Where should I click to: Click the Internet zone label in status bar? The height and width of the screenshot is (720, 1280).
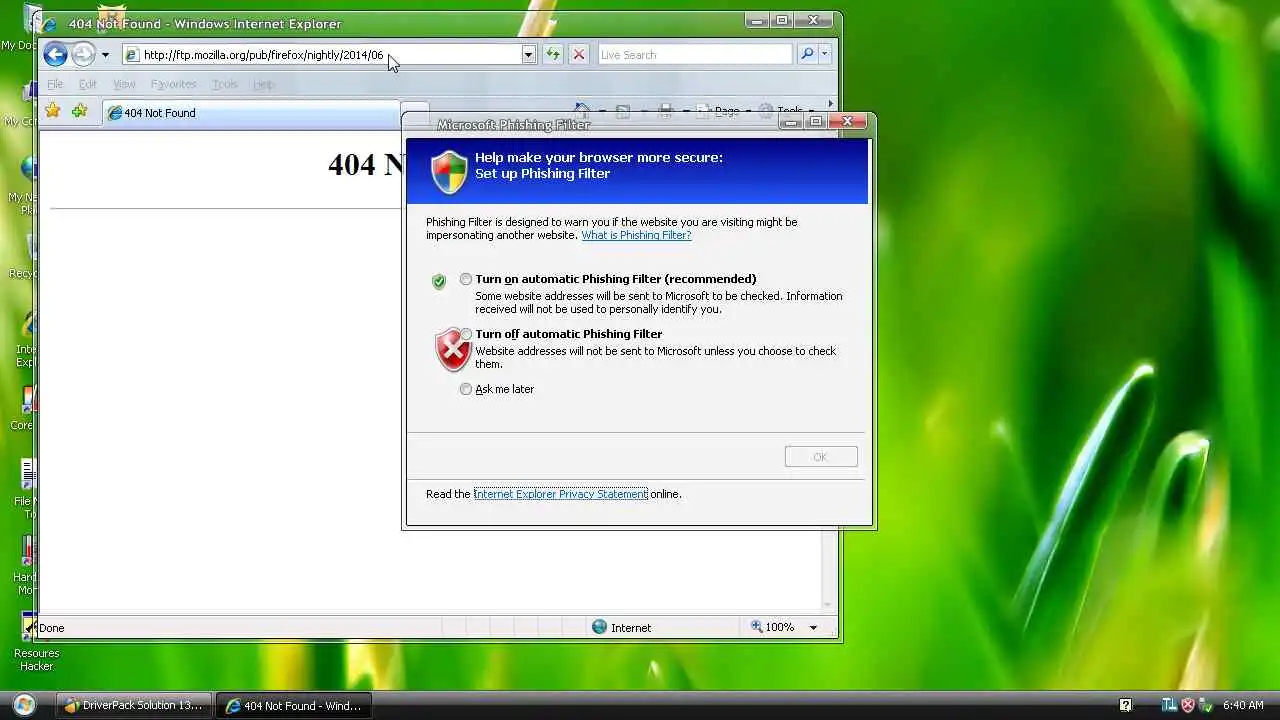click(631, 628)
